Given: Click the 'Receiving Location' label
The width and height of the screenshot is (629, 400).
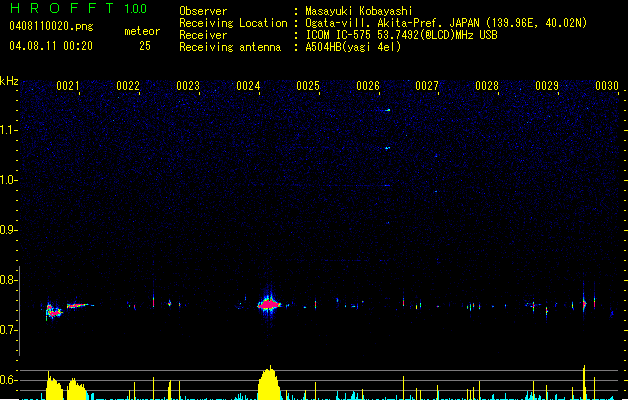Looking at the screenshot, I should pos(233,23).
